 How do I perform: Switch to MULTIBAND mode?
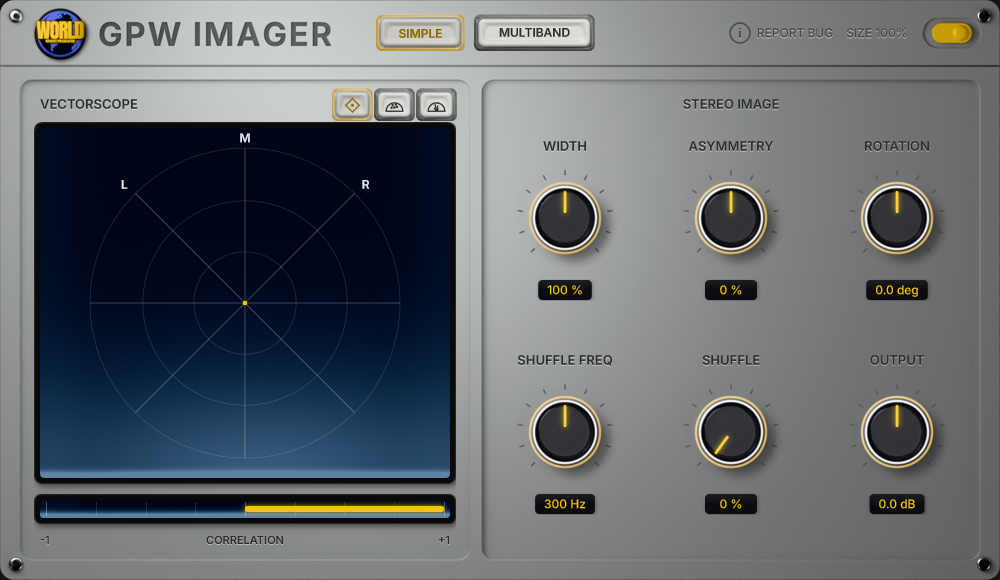click(x=534, y=33)
